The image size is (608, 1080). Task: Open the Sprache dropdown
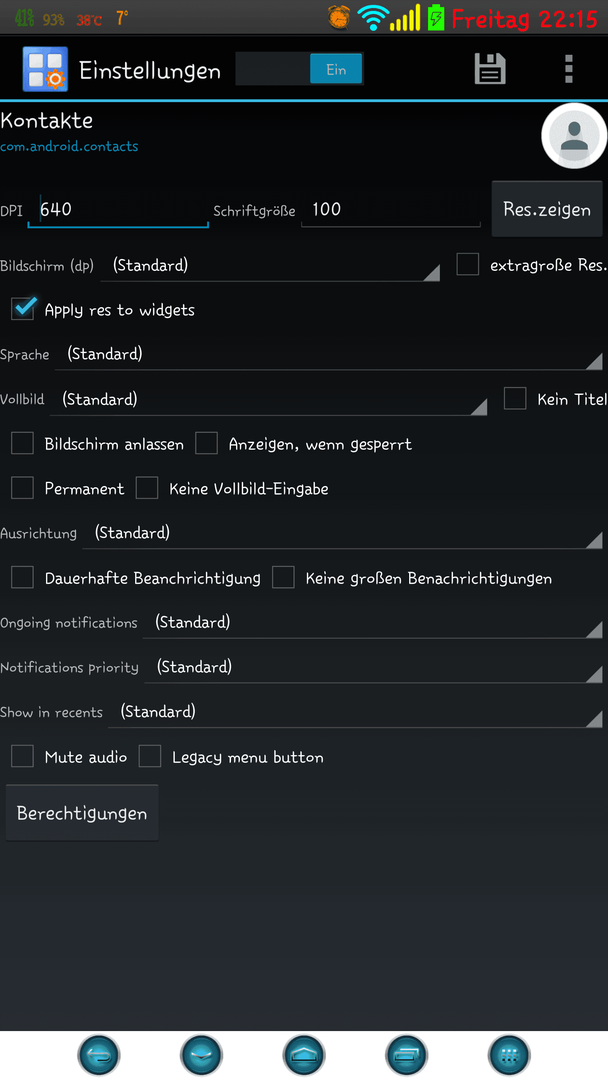329,355
